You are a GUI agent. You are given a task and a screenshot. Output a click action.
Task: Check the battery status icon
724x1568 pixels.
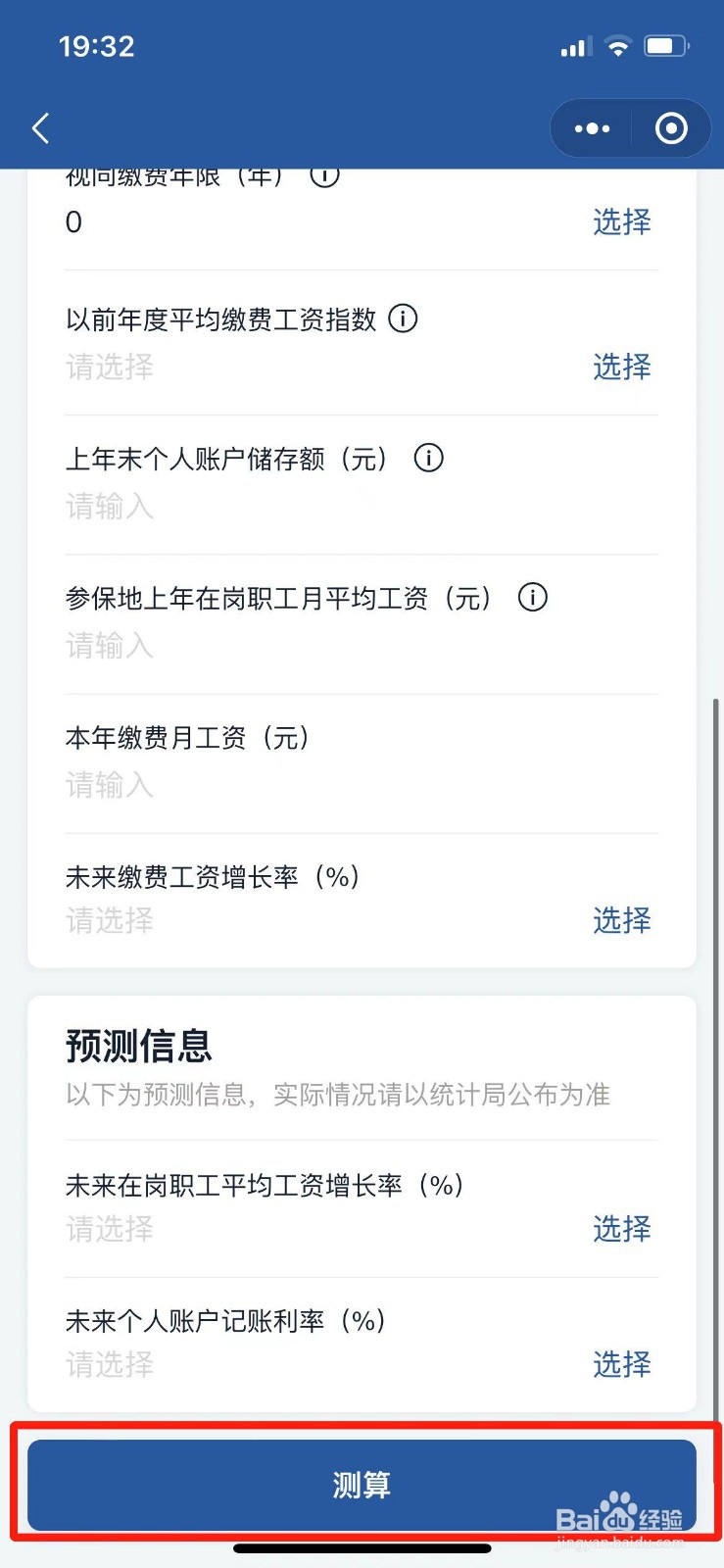point(666,46)
